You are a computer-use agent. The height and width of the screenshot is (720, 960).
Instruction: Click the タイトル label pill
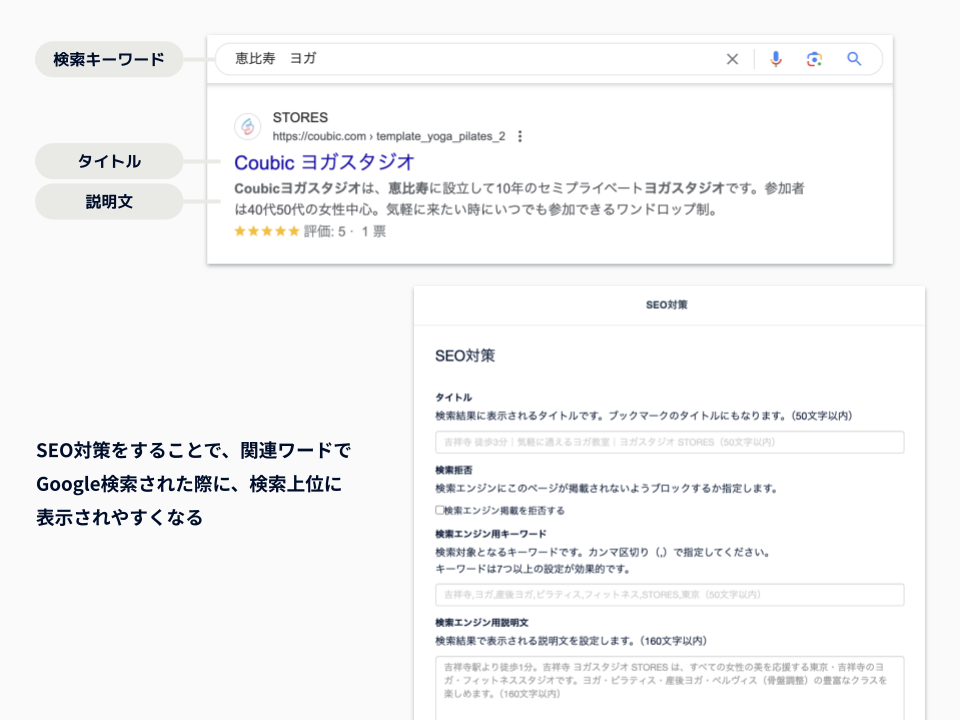tap(109, 161)
